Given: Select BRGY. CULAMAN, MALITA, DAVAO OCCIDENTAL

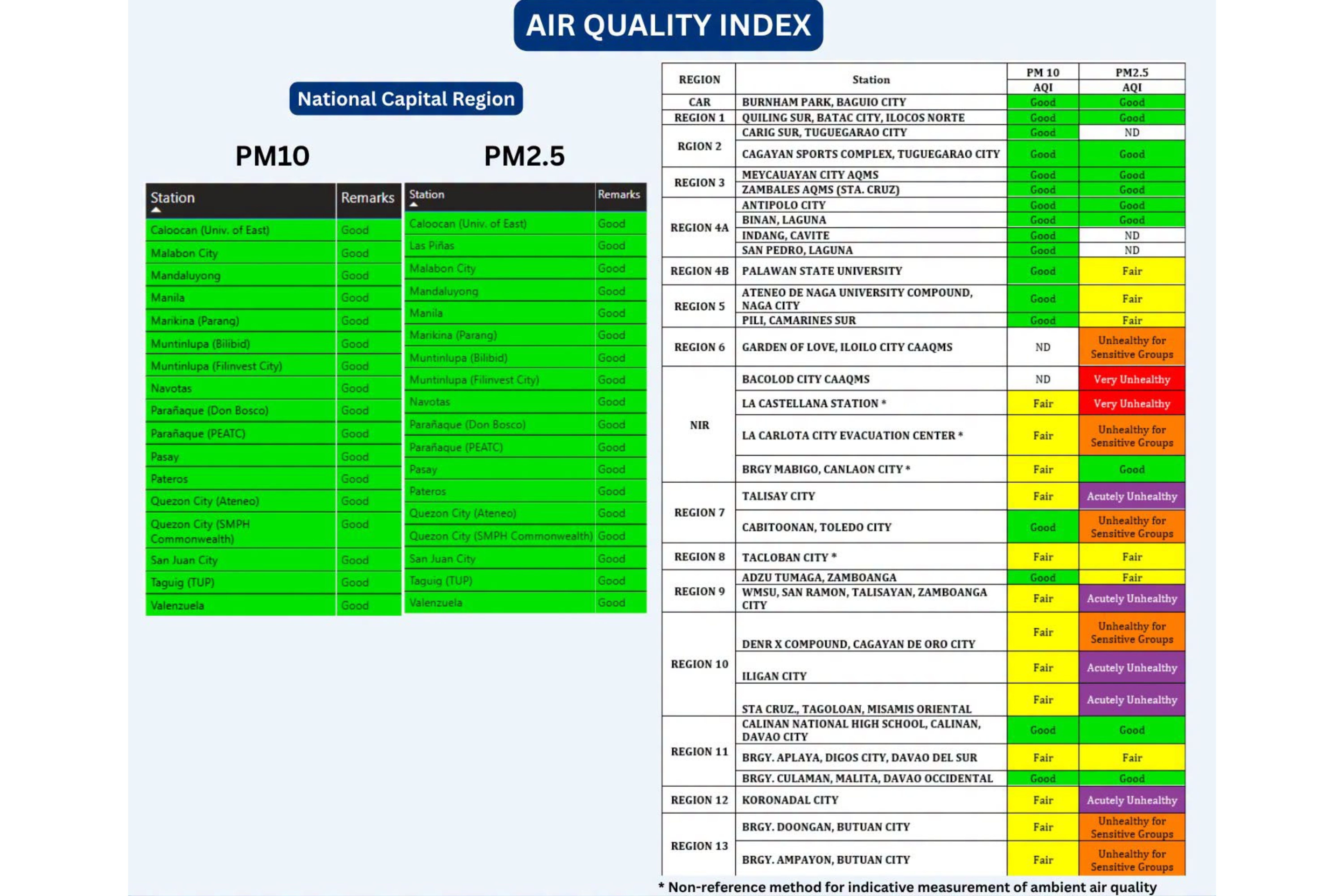Looking at the screenshot, I should click(871, 778).
